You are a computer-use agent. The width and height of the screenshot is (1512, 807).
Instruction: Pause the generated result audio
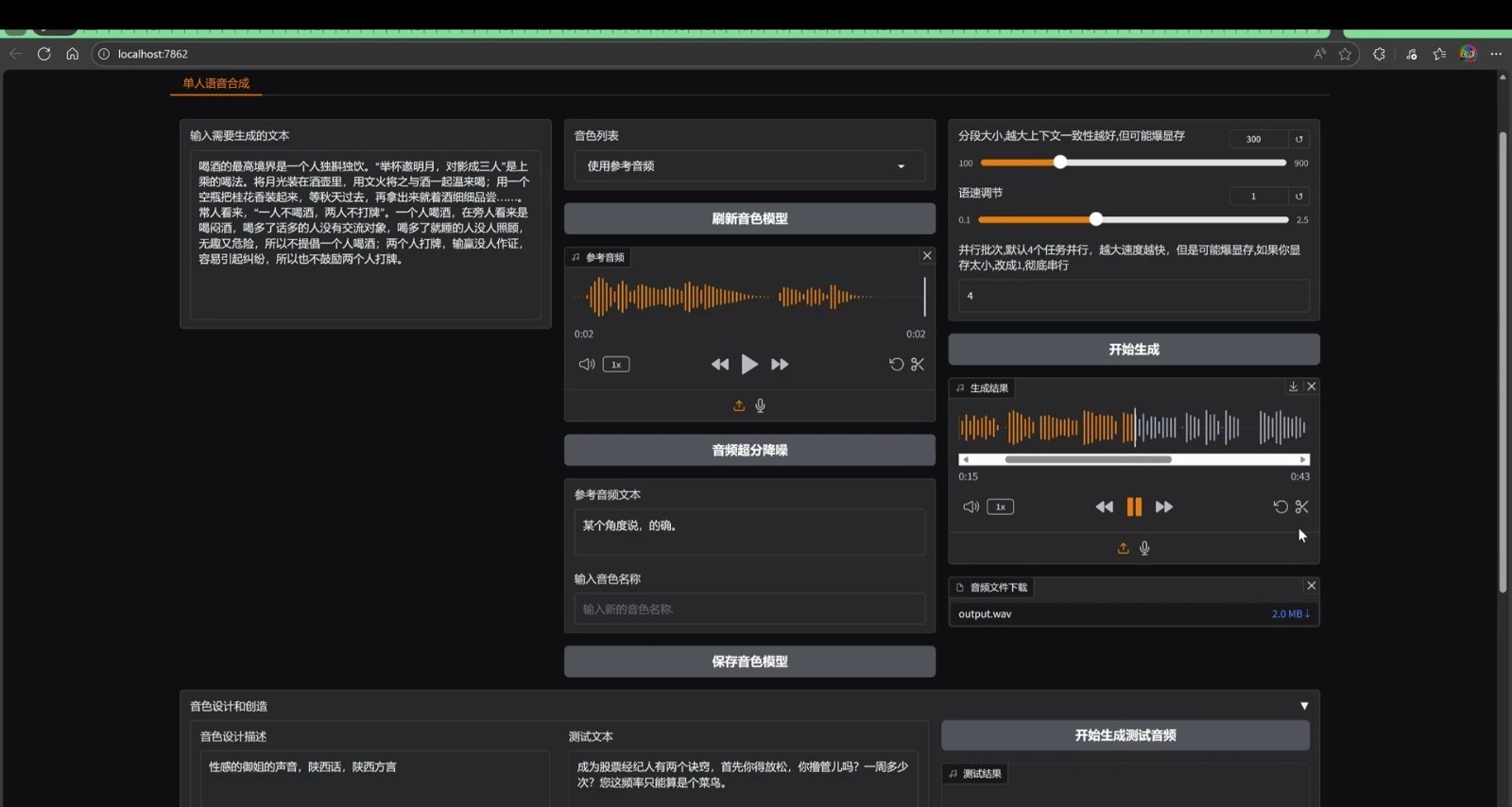1134,507
